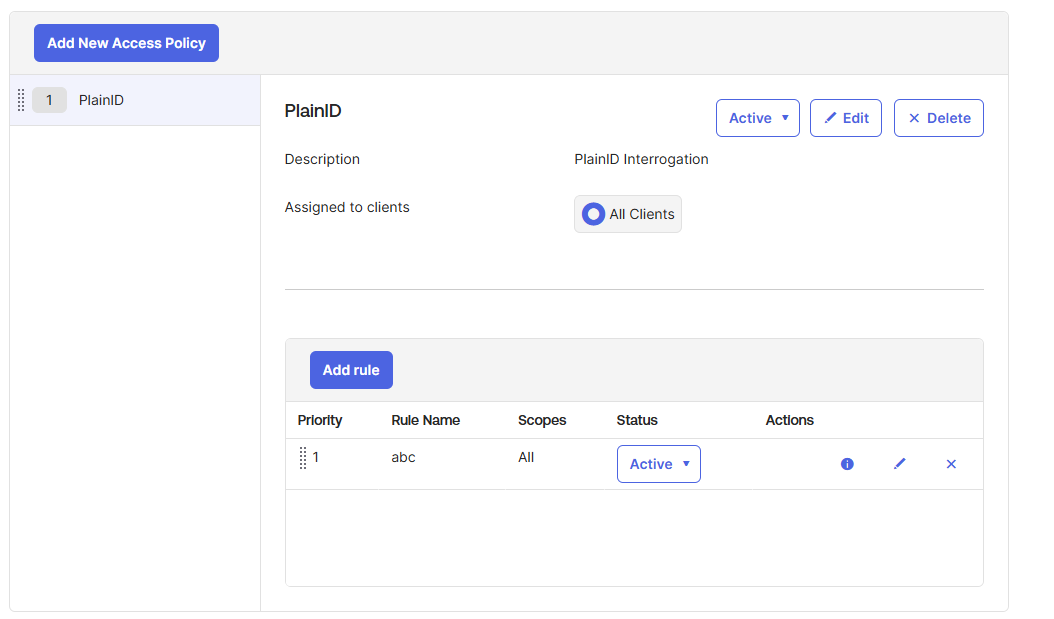Grab the drag handle of rule abc
1054x619 pixels.
[x=302, y=458]
